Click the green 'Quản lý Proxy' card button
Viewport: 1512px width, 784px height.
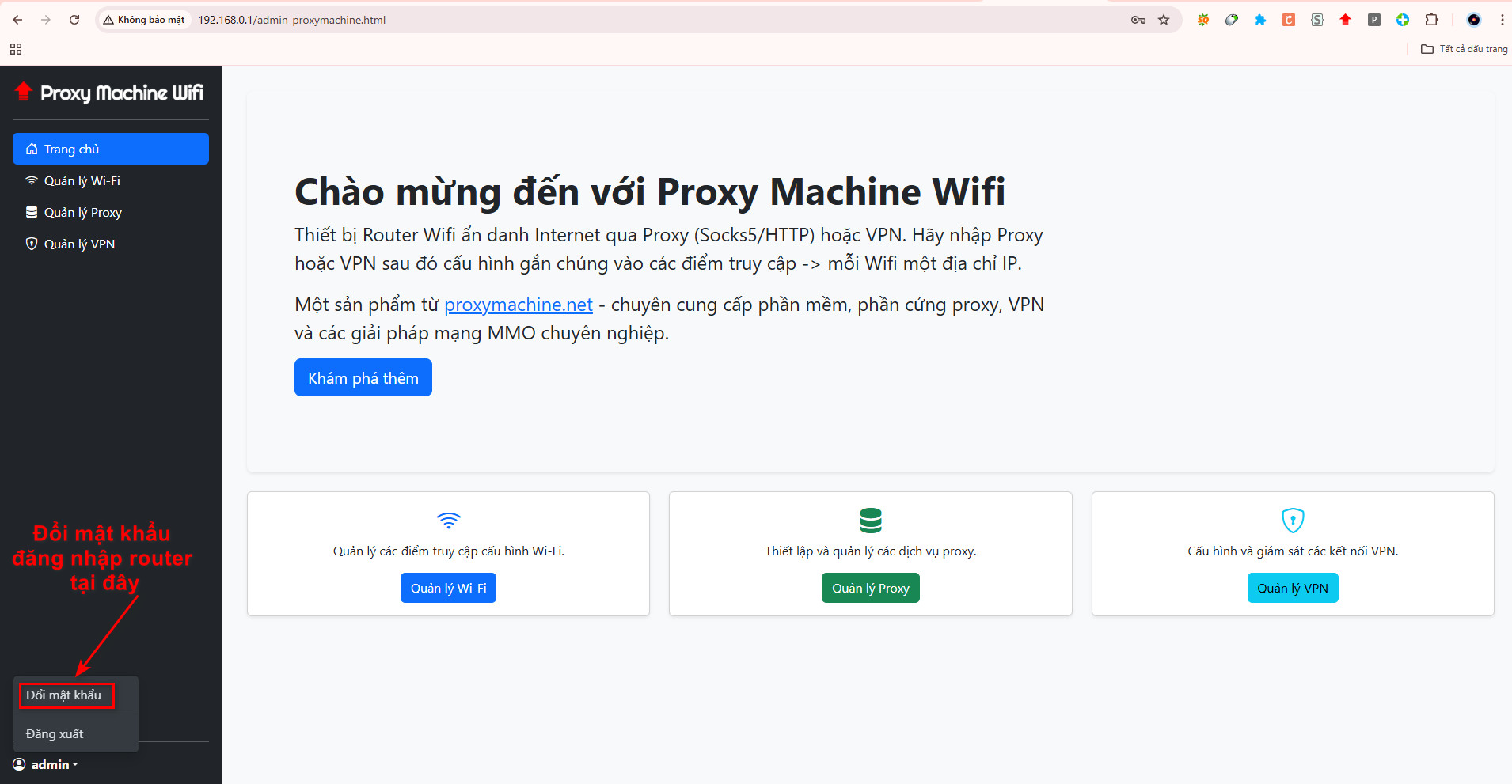871,588
